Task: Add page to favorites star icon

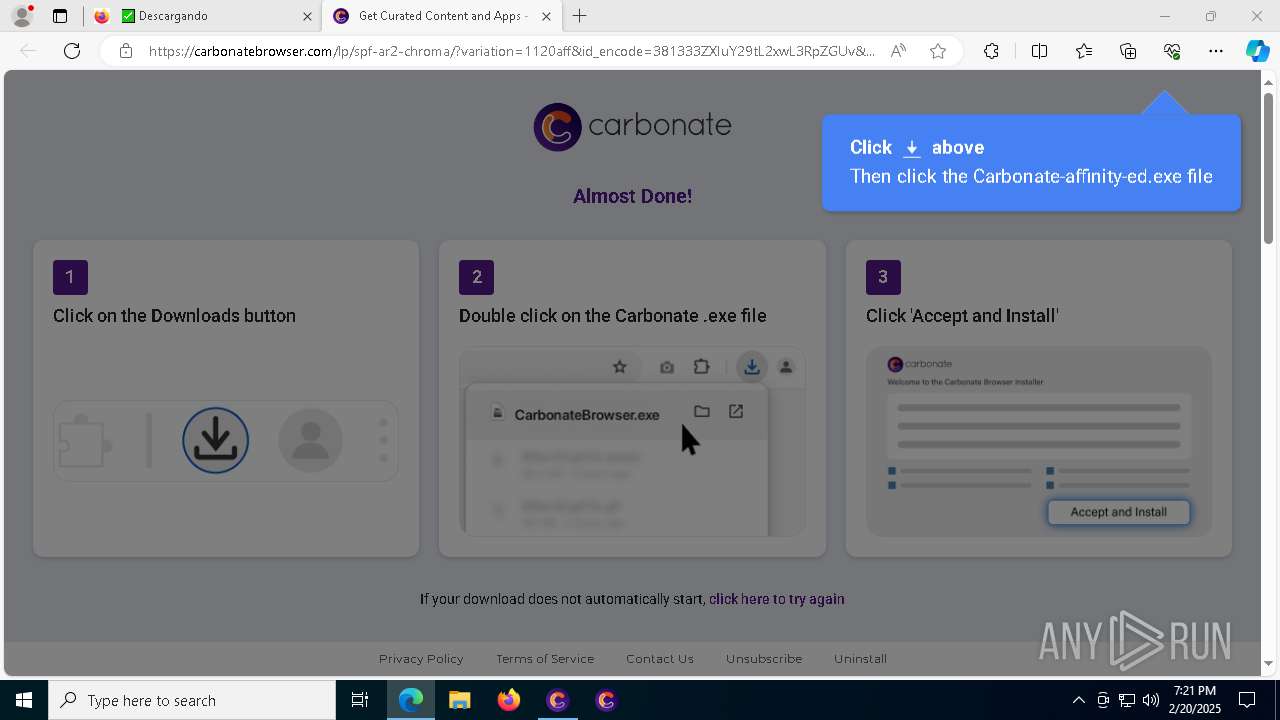Action: (938, 51)
